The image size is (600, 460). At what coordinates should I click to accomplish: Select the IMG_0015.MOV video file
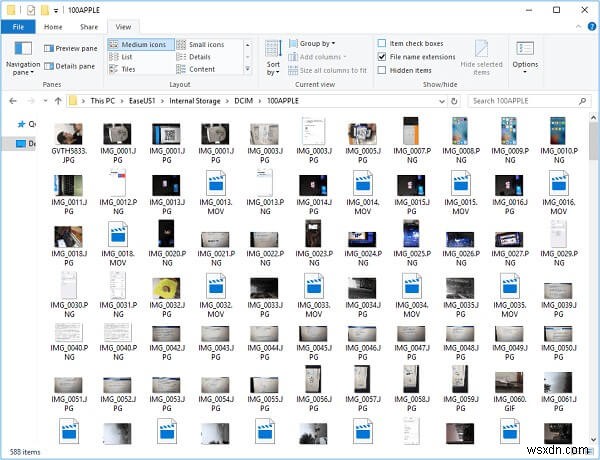pyautogui.click(x=461, y=192)
